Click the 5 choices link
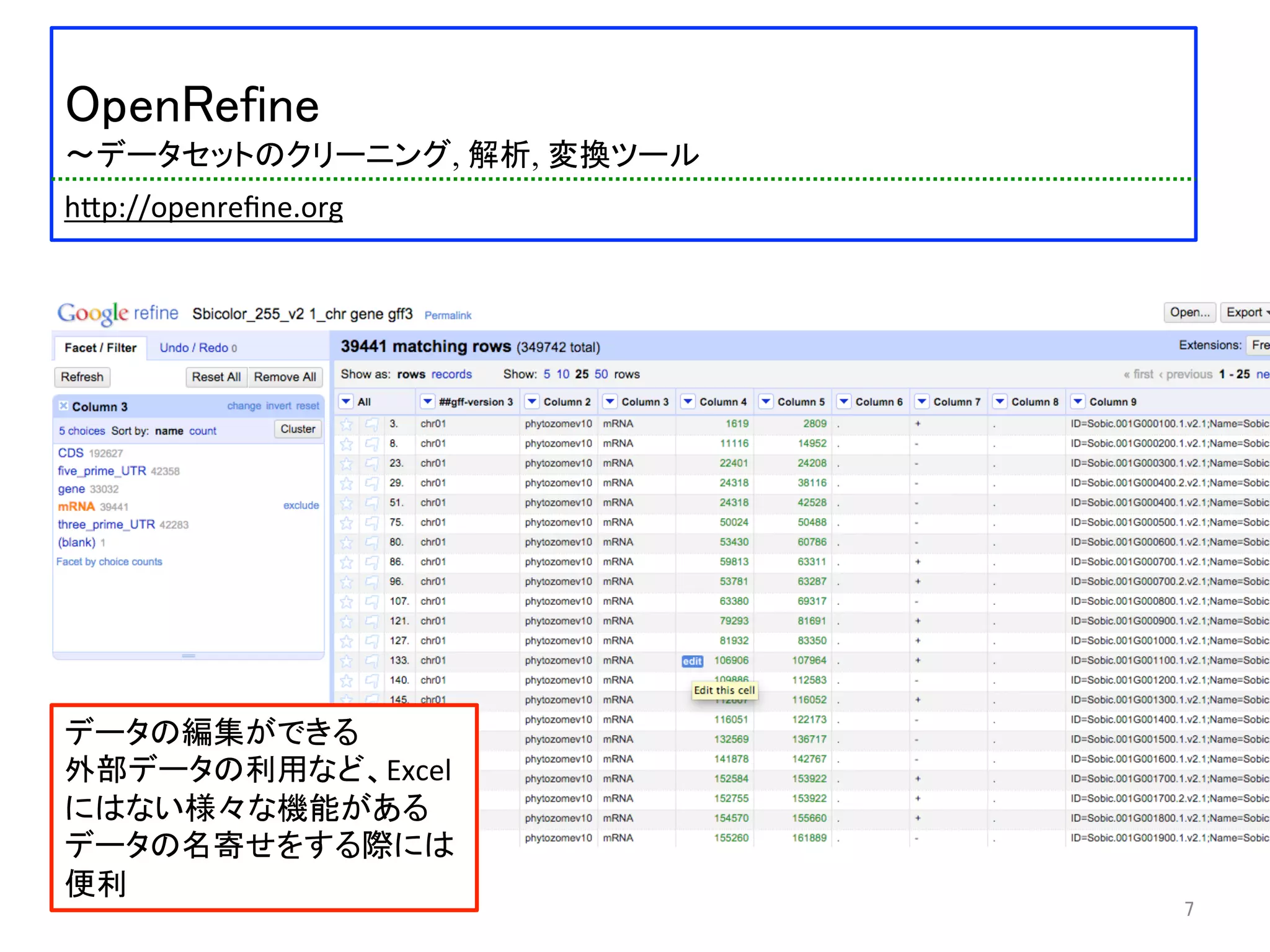1270x952 pixels. 82,431
